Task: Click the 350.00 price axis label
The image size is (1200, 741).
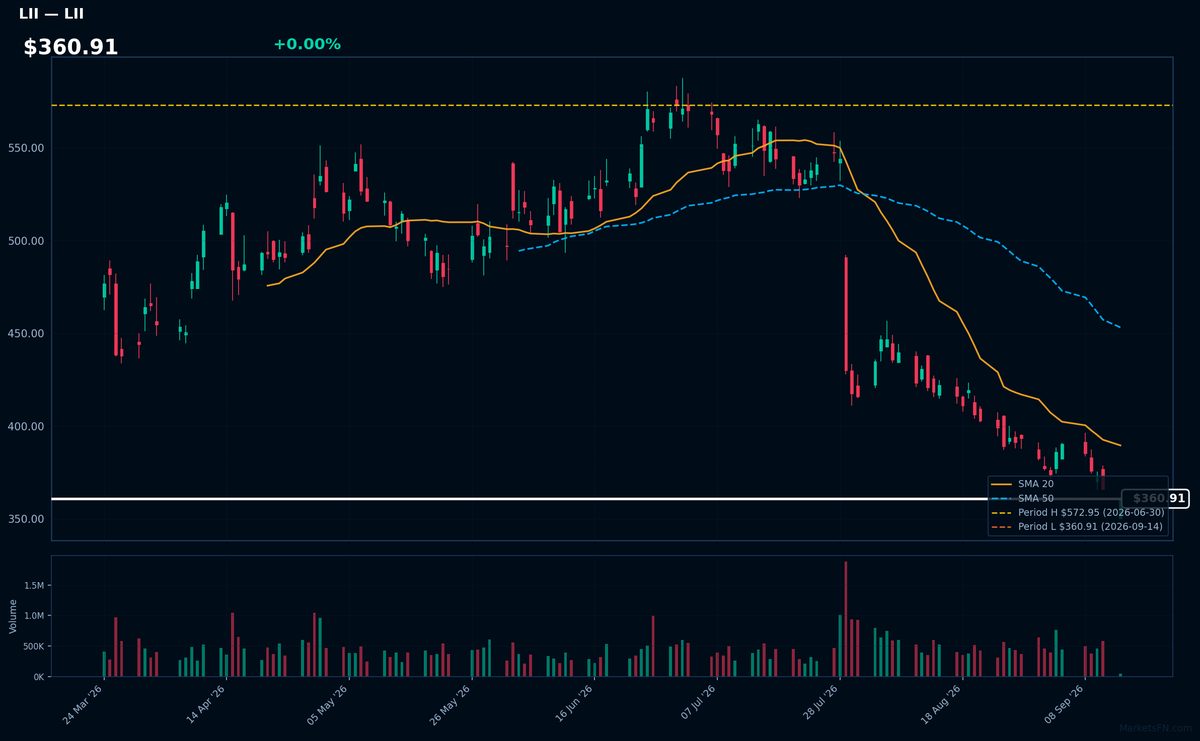Action: click(27, 519)
